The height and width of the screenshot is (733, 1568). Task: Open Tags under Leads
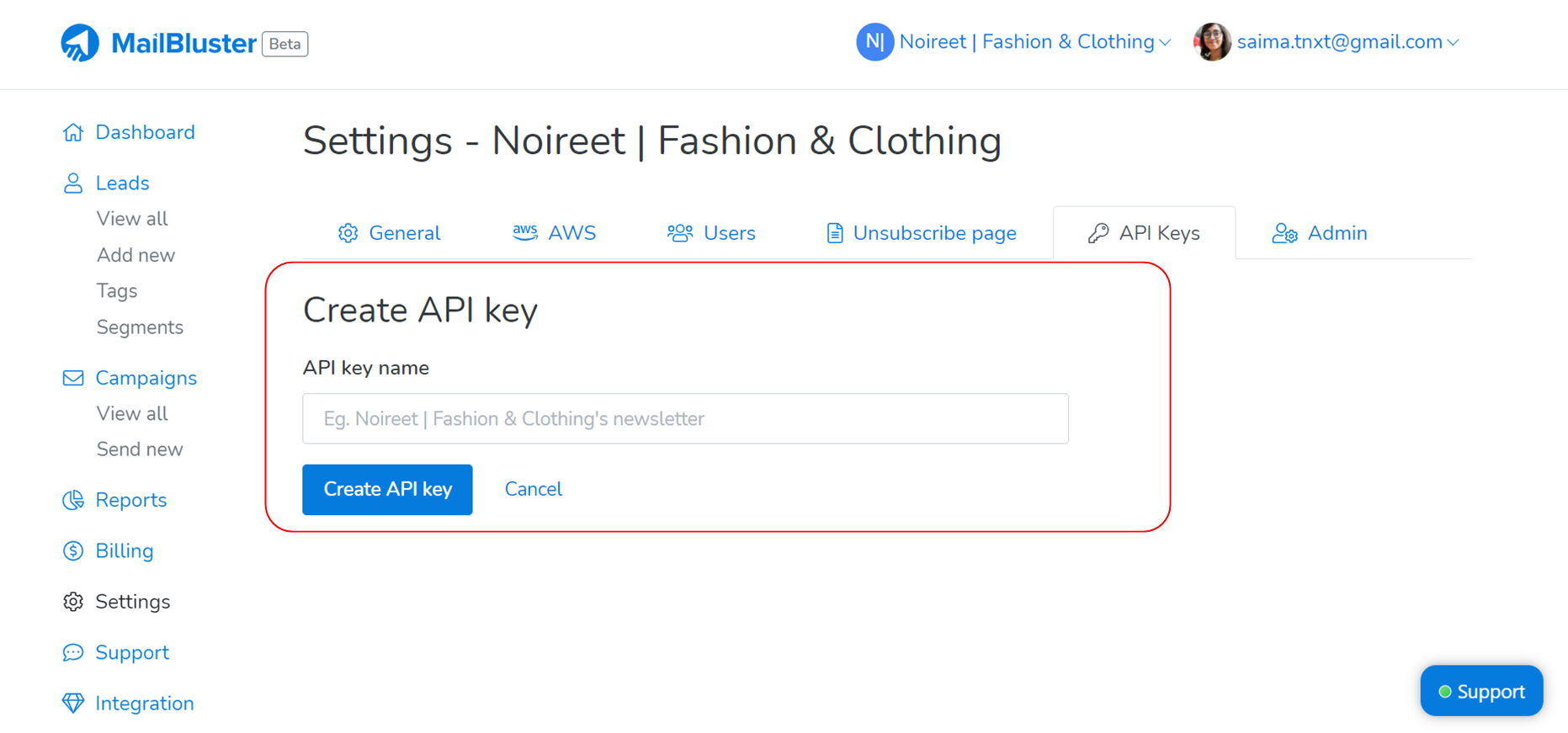pyautogui.click(x=117, y=291)
